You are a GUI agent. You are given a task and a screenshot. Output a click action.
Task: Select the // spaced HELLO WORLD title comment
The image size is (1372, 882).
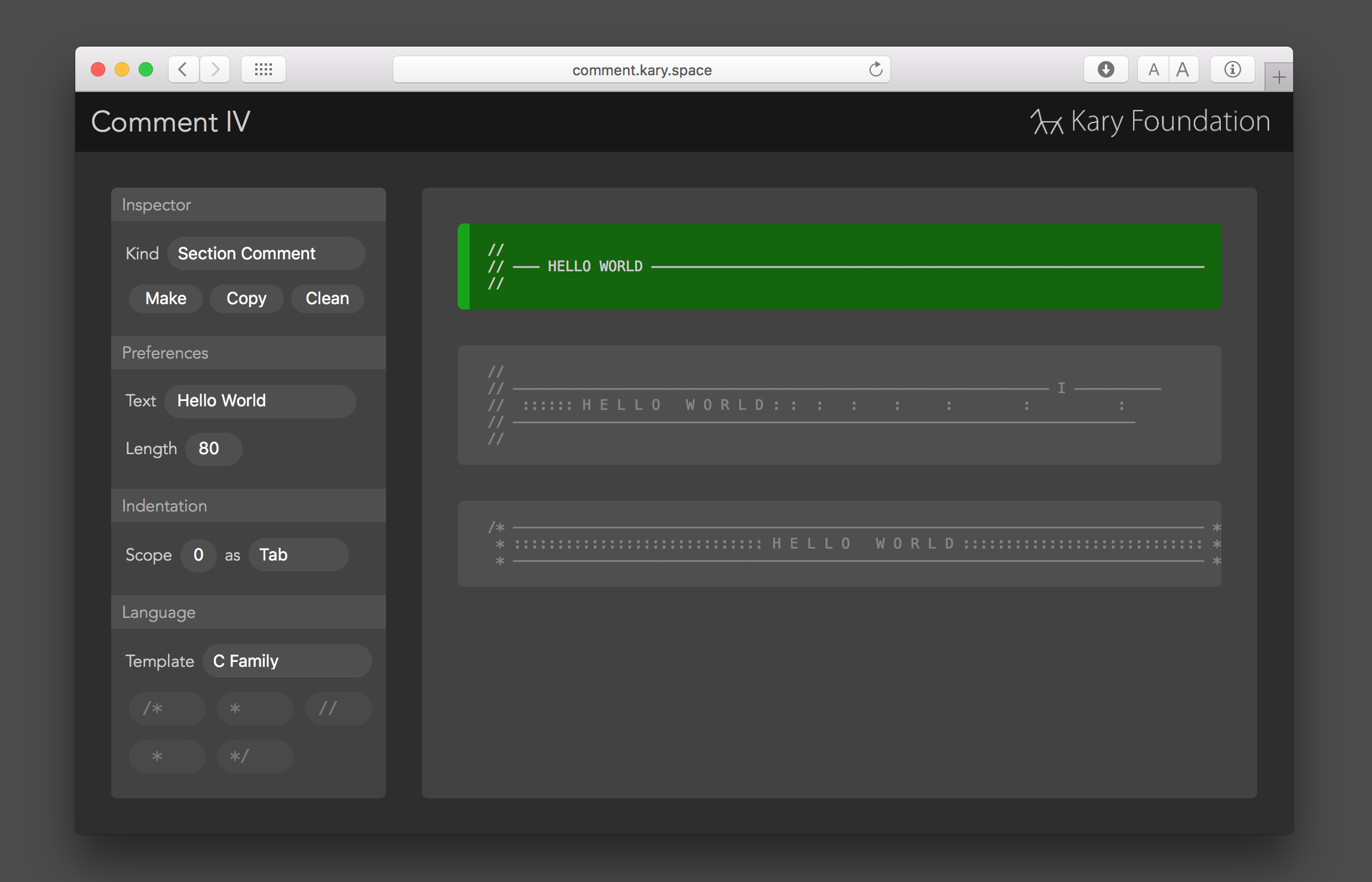839,405
